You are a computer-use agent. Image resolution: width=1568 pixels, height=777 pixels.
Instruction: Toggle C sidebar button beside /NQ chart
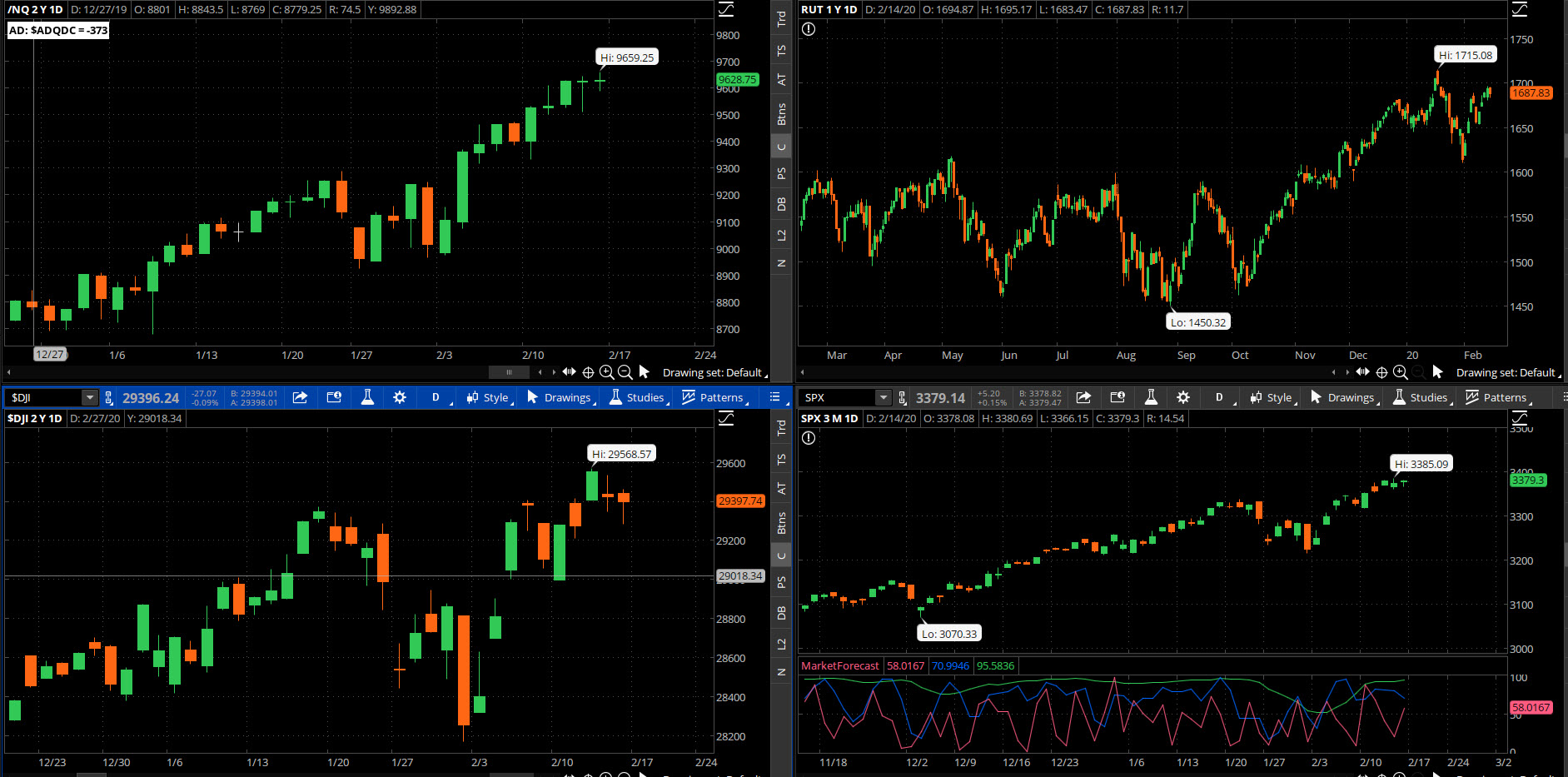pyautogui.click(x=781, y=147)
